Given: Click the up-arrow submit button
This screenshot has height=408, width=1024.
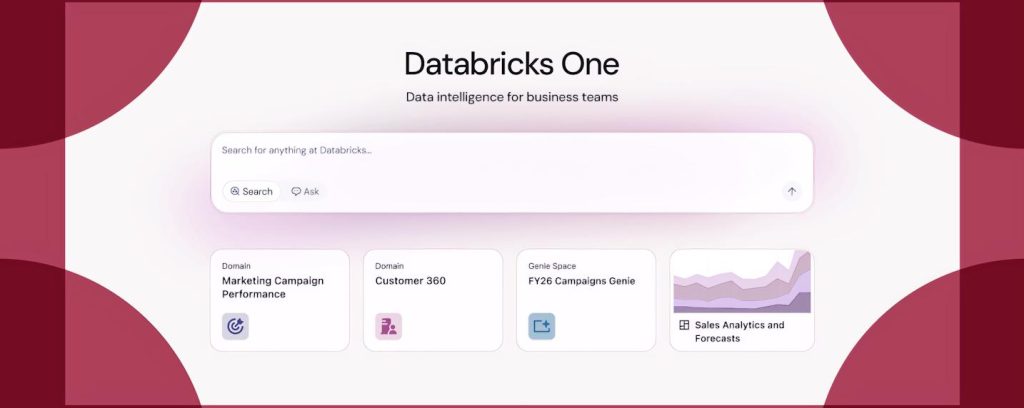Looking at the screenshot, I should [792, 191].
